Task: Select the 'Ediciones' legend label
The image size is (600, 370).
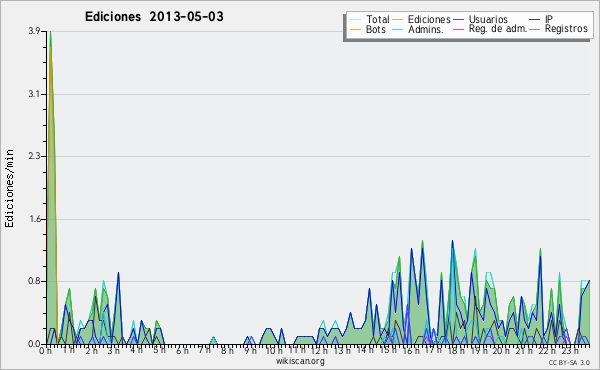Action: tap(429, 19)
